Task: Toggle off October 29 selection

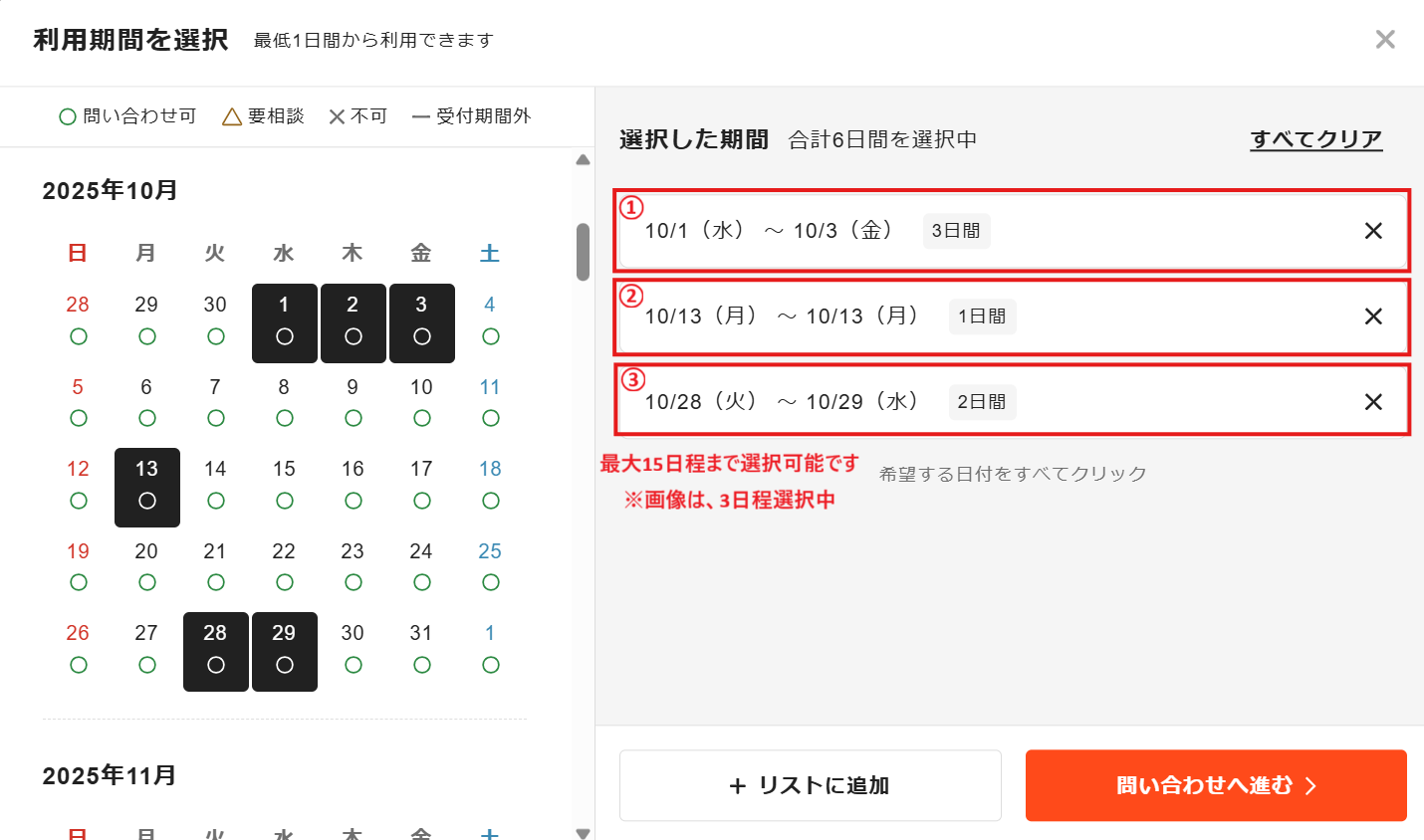Action: tap(284, 651)
